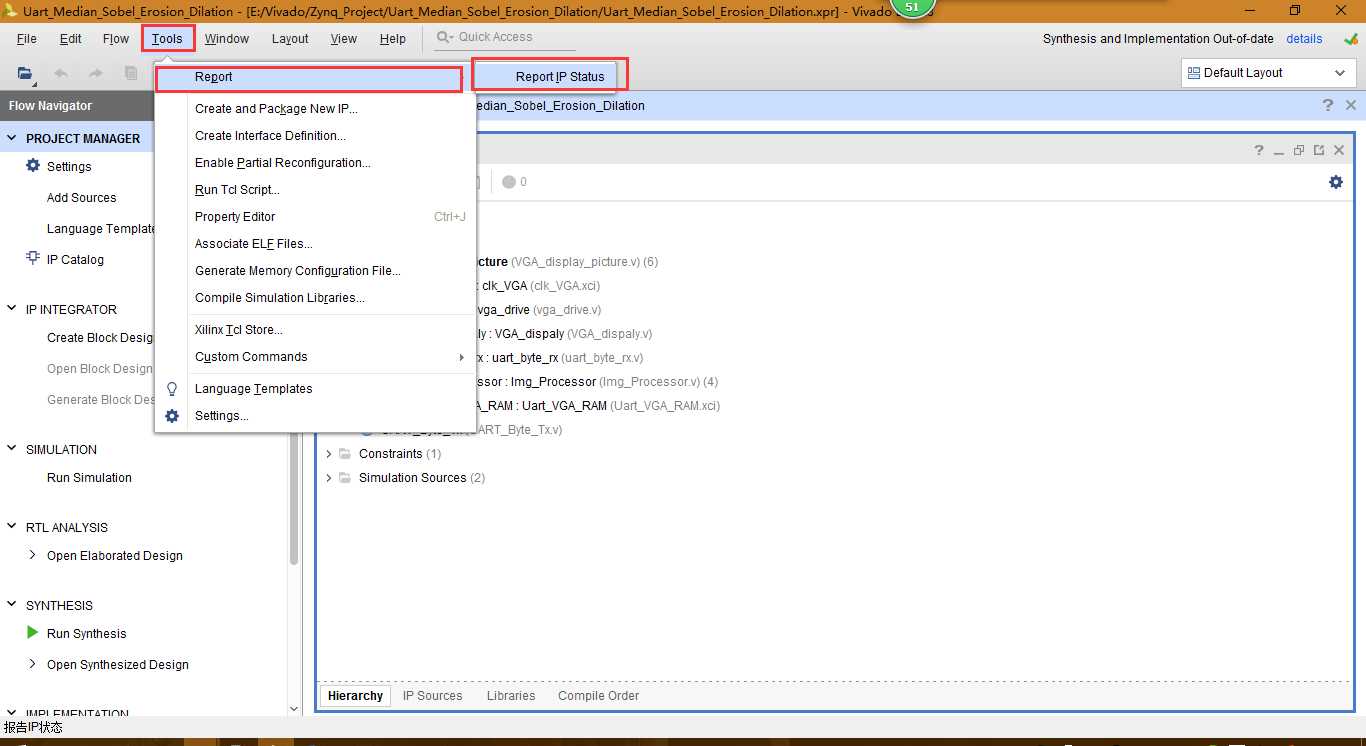Expand the Constraints tree node
The width and height of the screenshot is (1366, 746).
point(329,454)
